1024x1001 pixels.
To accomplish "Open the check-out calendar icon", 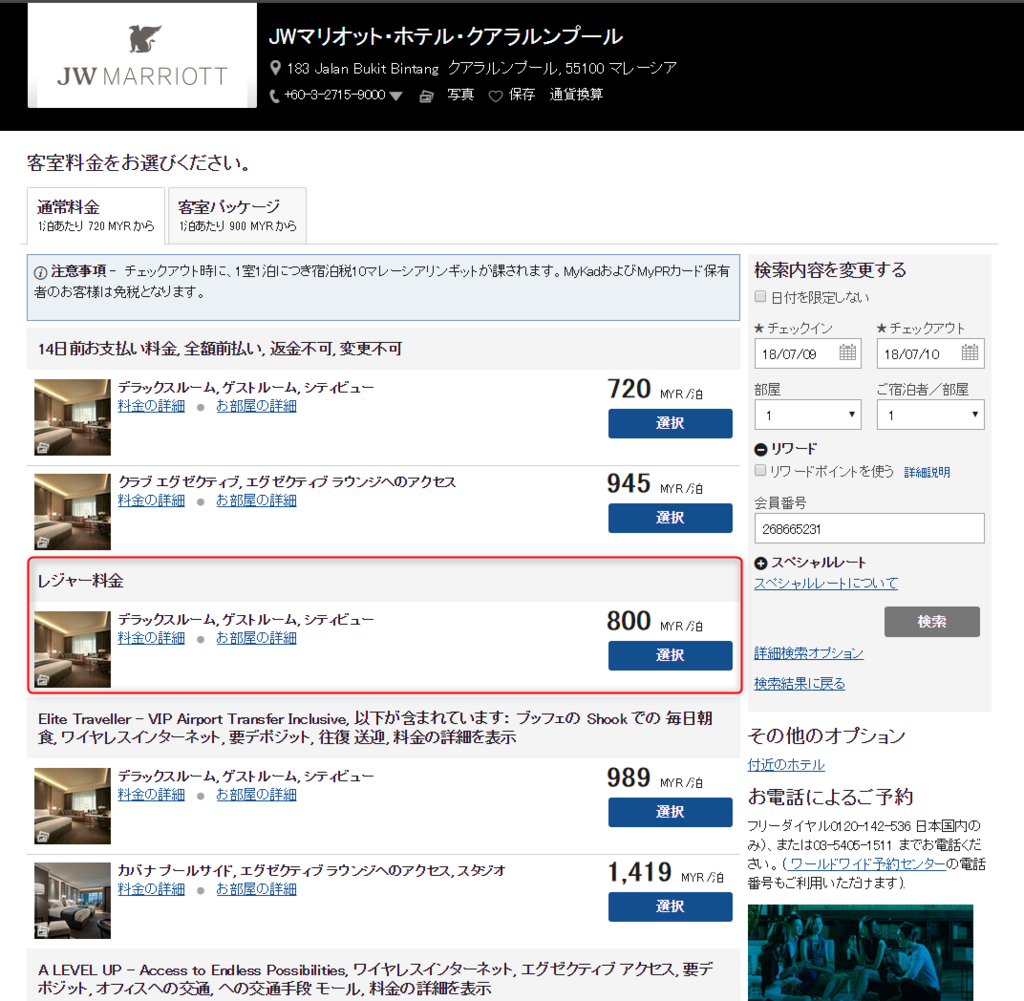I will click(970, 353).
